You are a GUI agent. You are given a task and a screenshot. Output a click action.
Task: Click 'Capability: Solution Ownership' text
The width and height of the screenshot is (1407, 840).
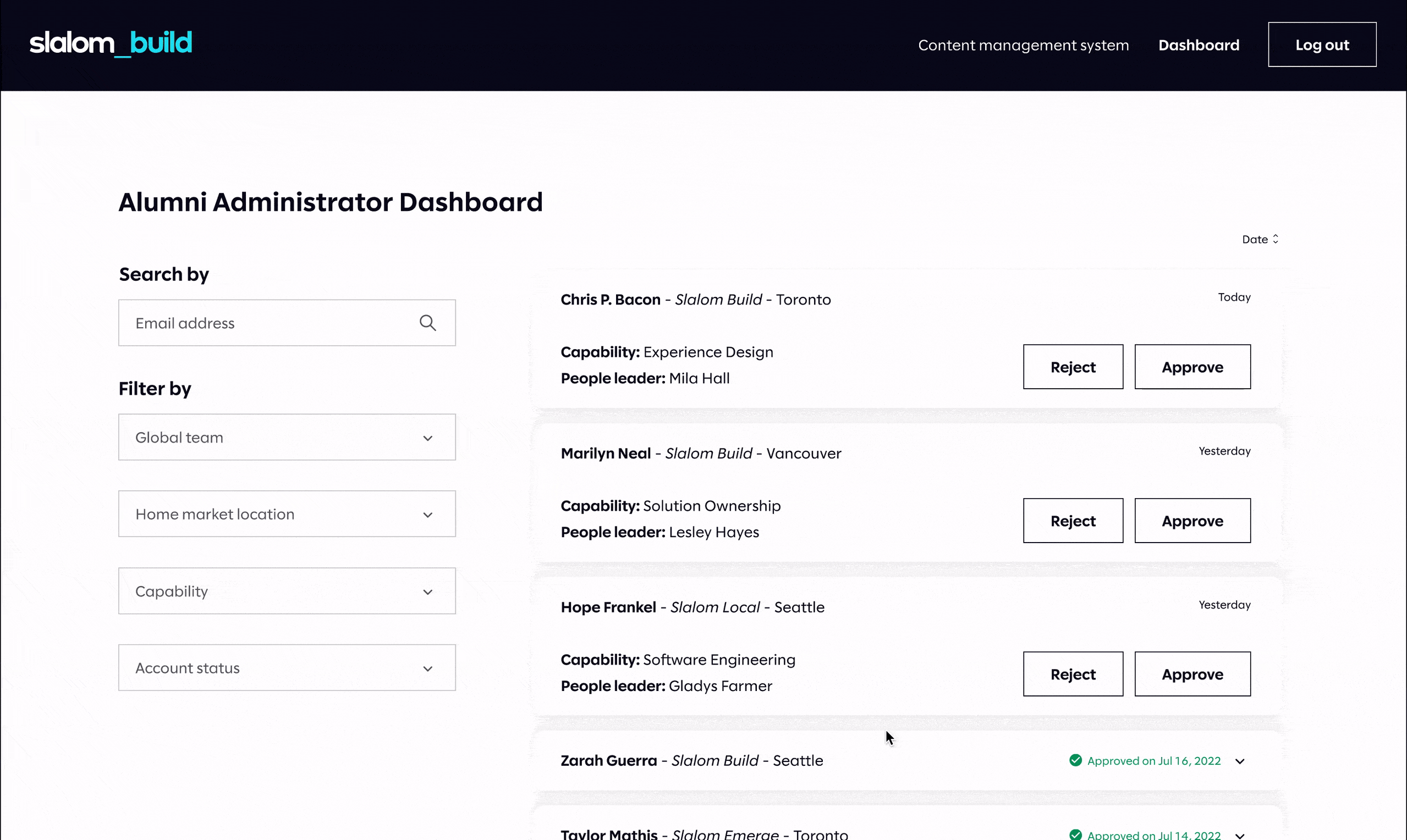click(670, 506)
